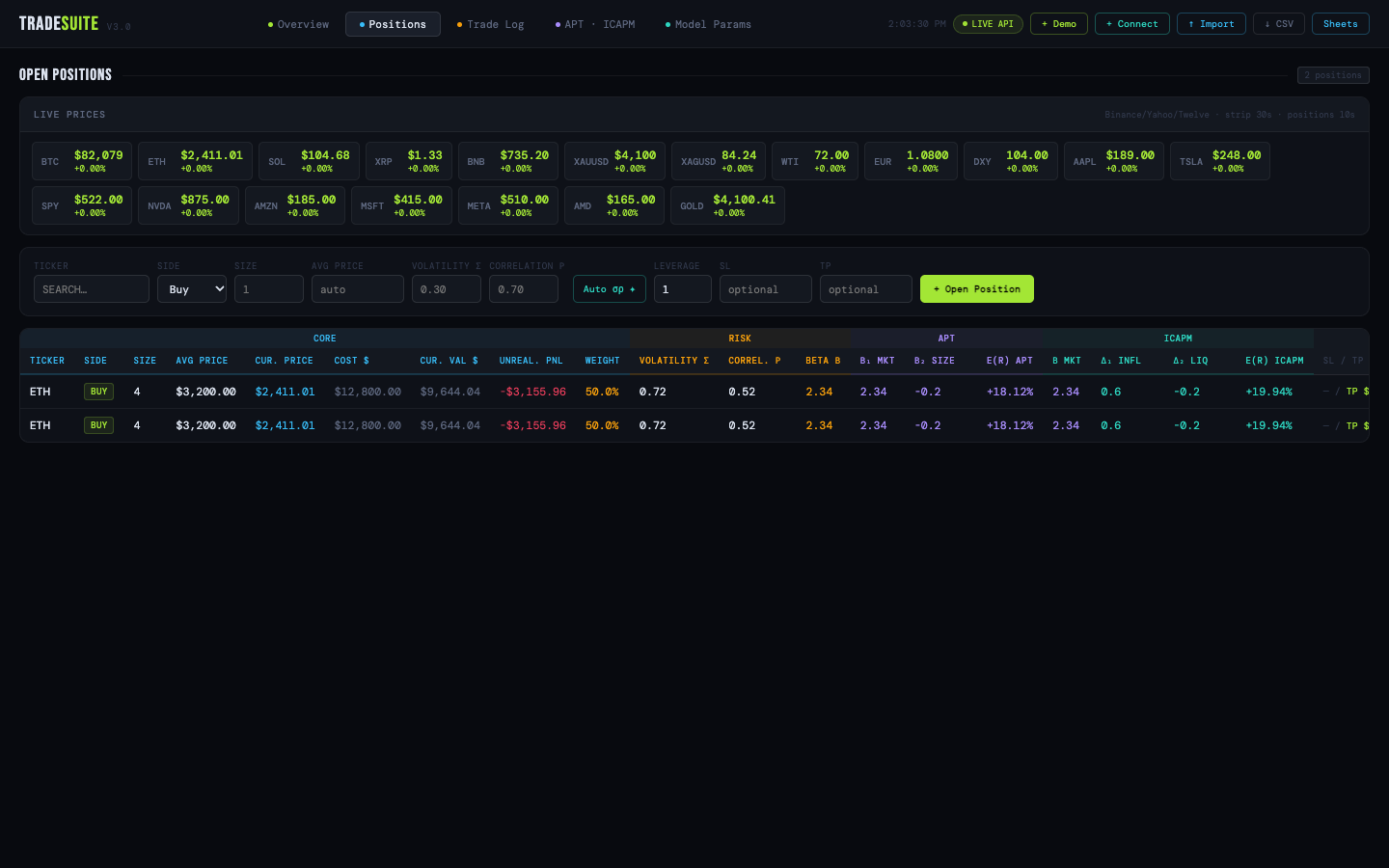Click the Size input field
The height and width of the screenshot is (868, 1389).
(269, 289)
